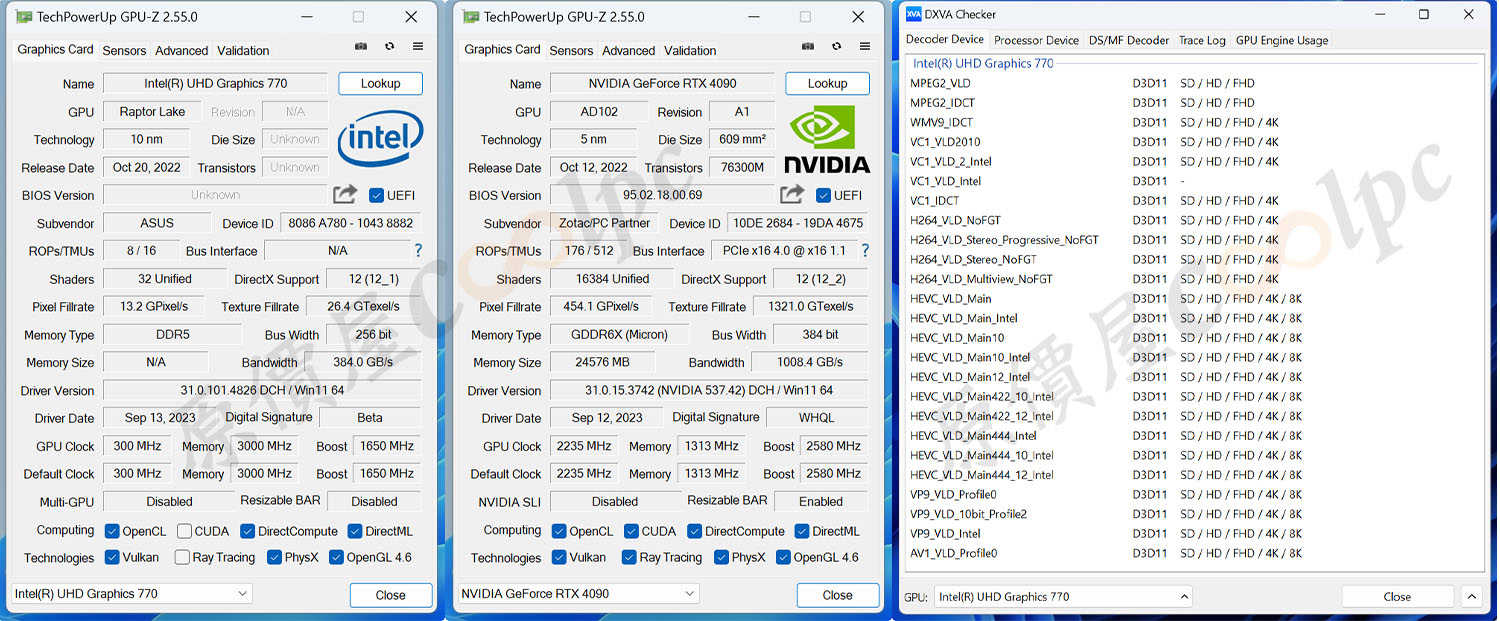Switch to Trace Log tab
1500x621 pixels.
pos(1202,40)
